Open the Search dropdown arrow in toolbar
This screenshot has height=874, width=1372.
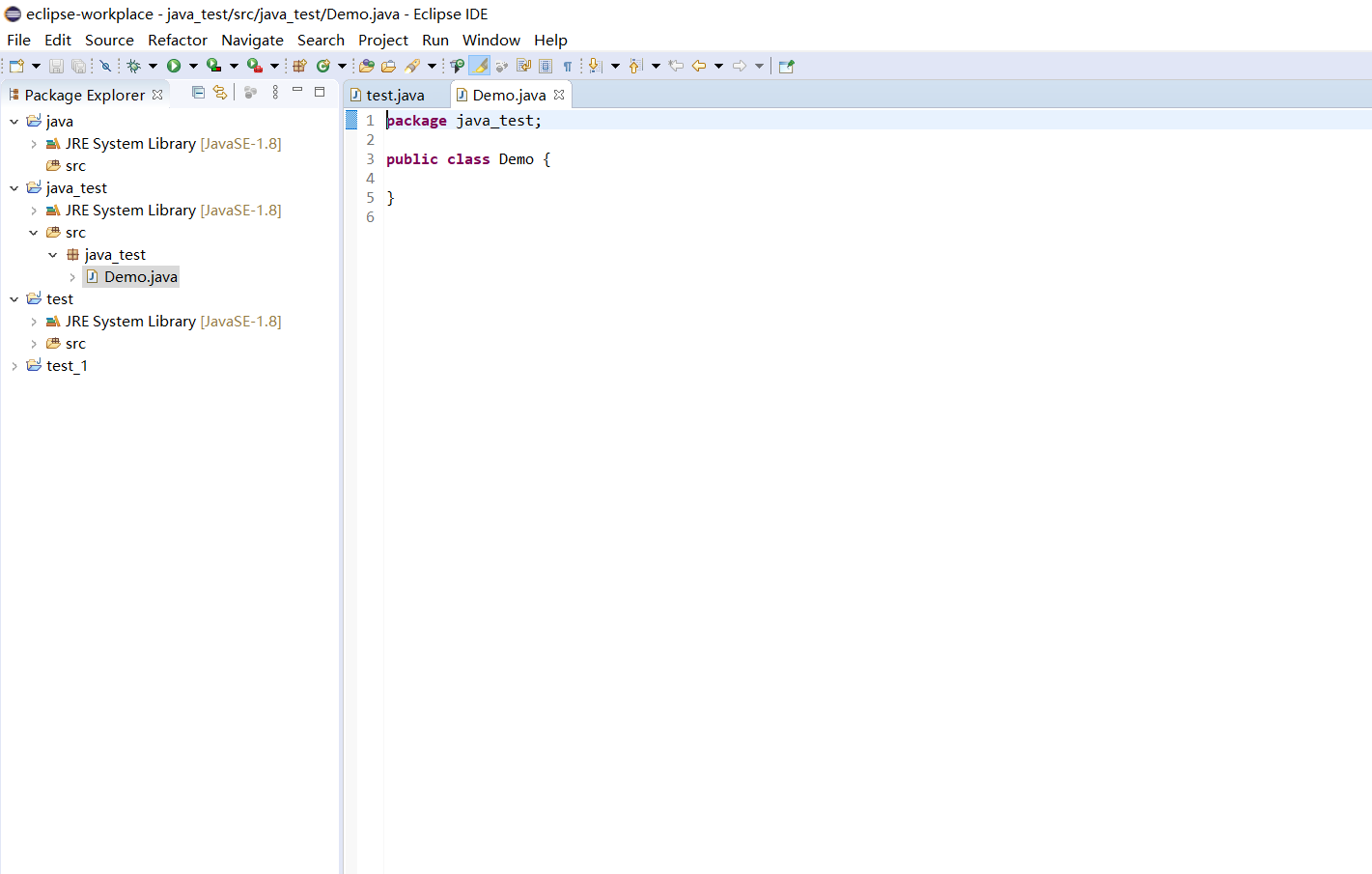[x=432, y=66]
